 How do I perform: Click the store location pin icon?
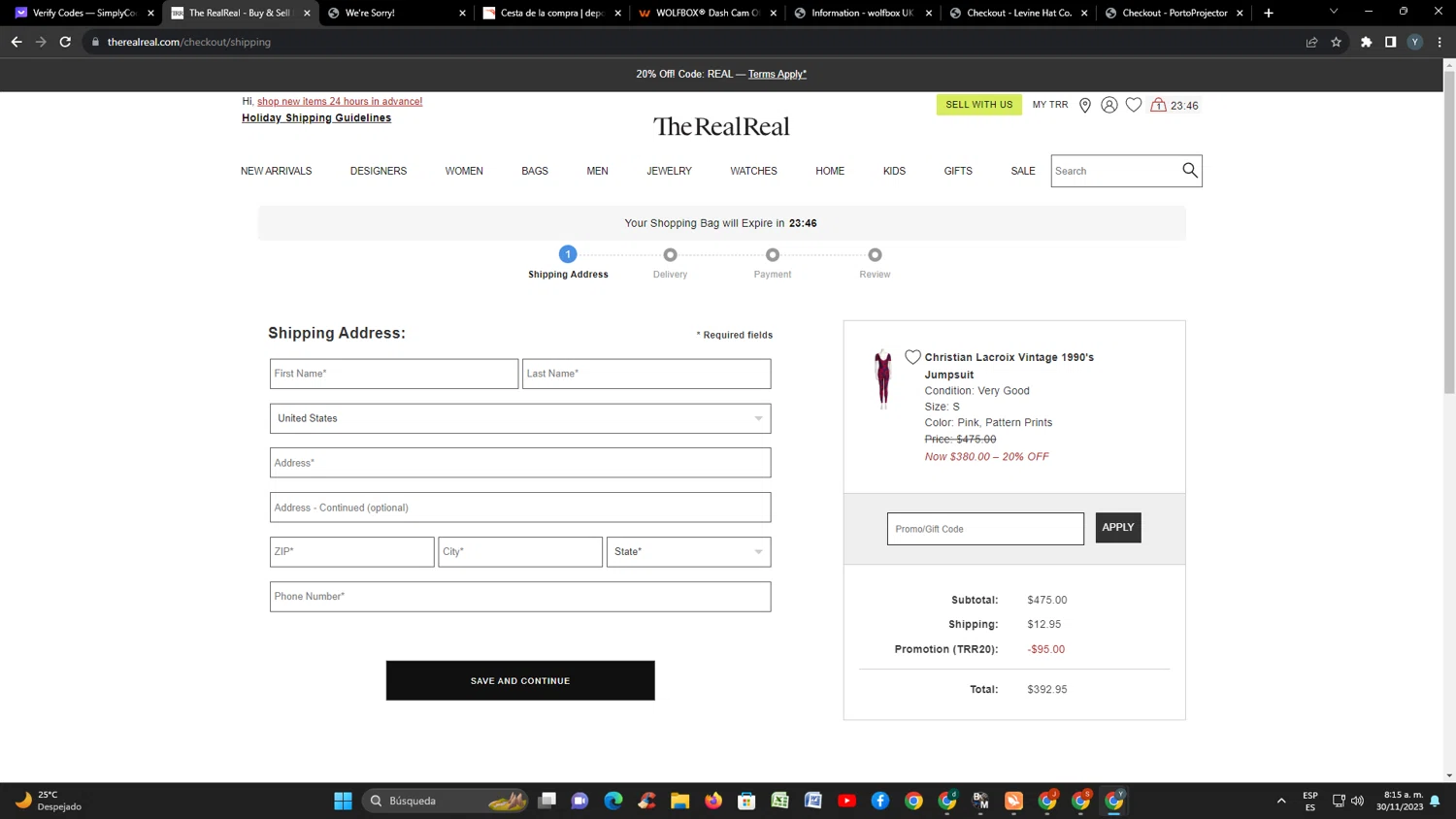coord(1085,105)
